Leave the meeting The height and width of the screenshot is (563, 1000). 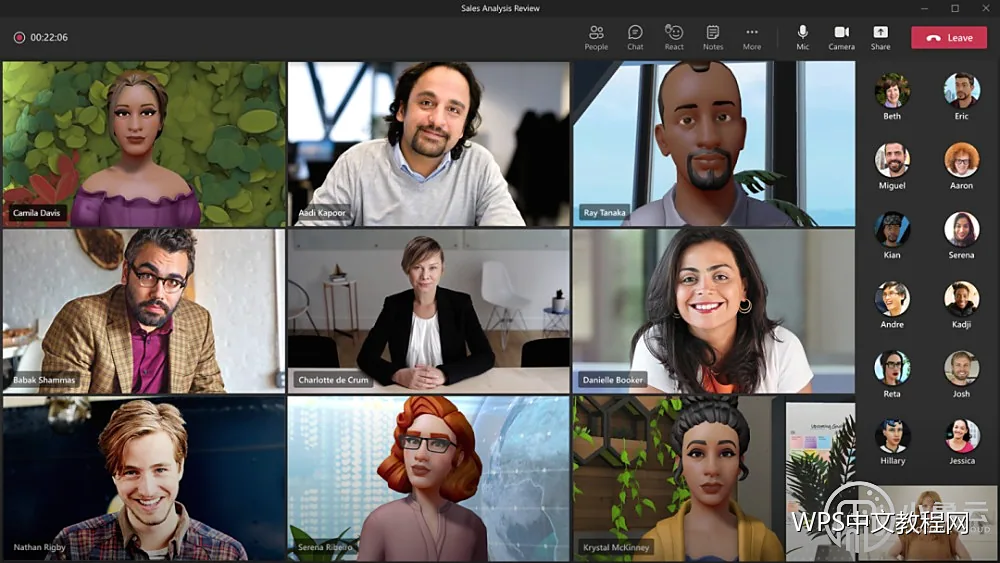coord(949,38)
